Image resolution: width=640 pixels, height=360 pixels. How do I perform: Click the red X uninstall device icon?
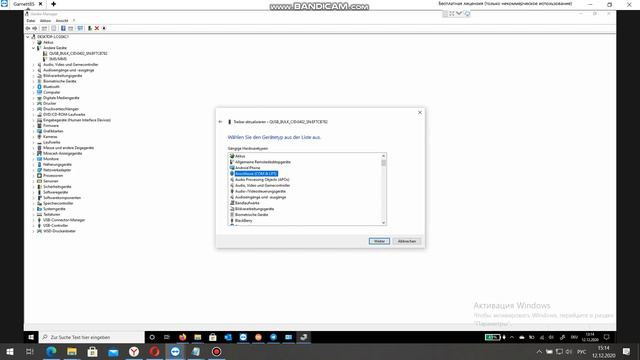tap(97, 29)
